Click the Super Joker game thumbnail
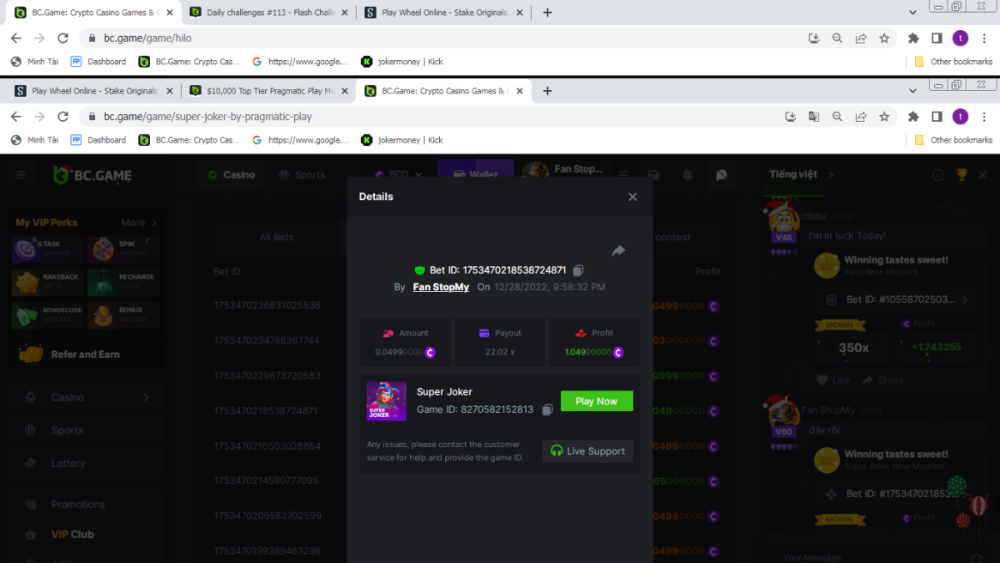 point(386,401)
